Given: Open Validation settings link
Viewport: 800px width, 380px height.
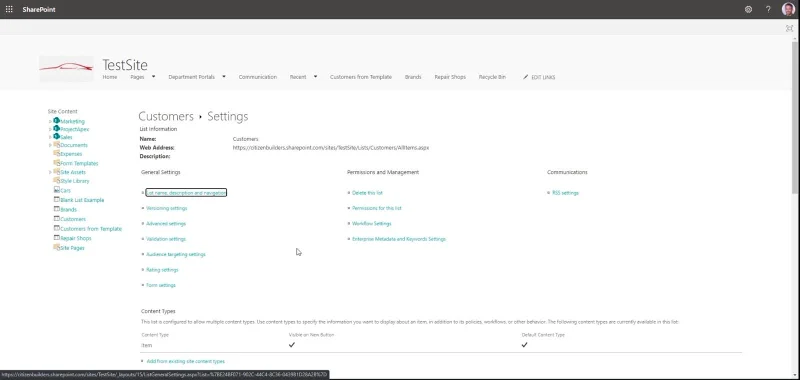Looking at the screenshot, I should point(166,239).
